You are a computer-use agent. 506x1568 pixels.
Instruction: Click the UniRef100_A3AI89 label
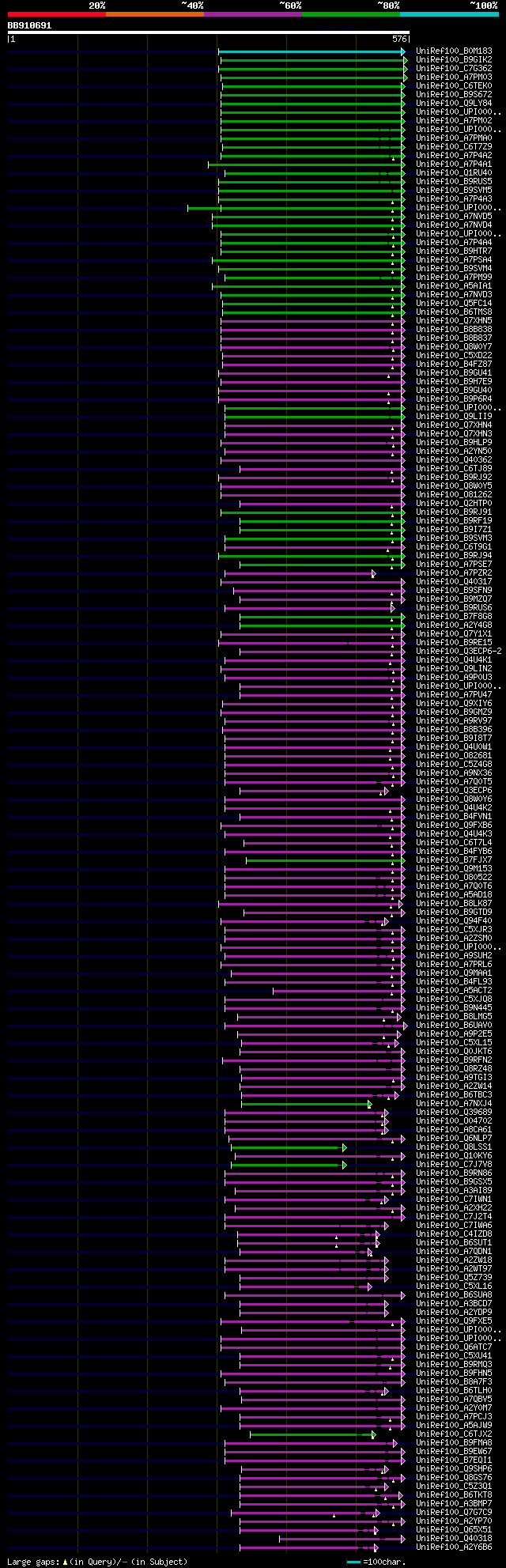coord(454,1191)
